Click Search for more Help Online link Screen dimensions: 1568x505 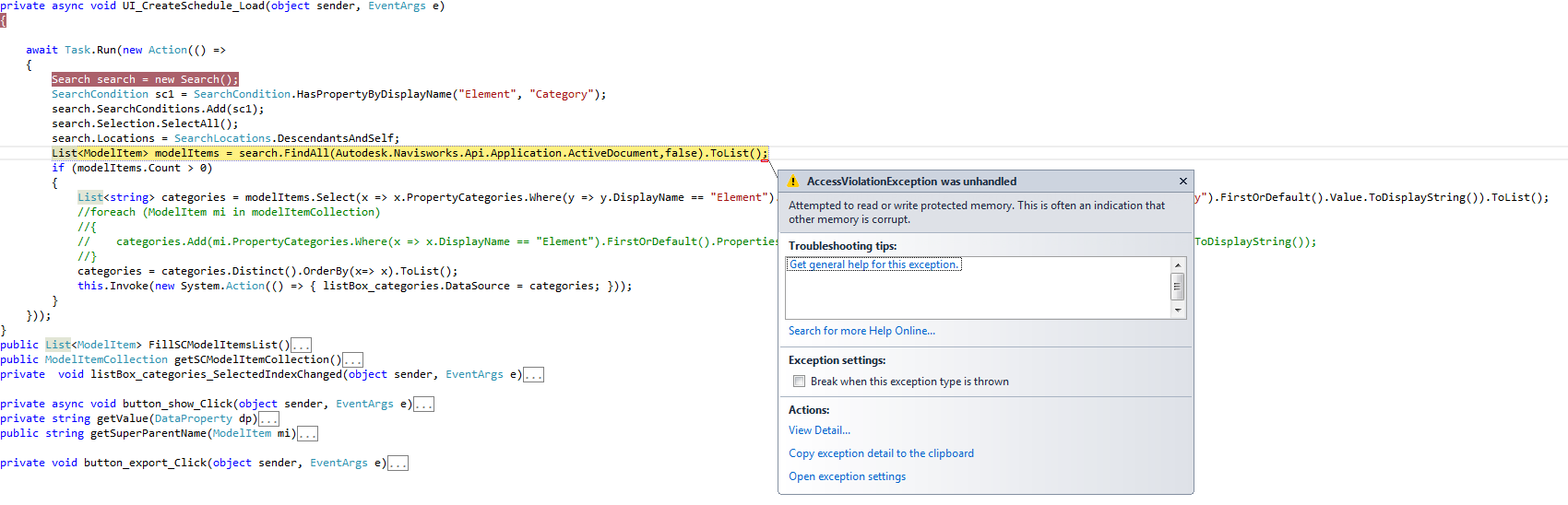click(x=861, y=331)
